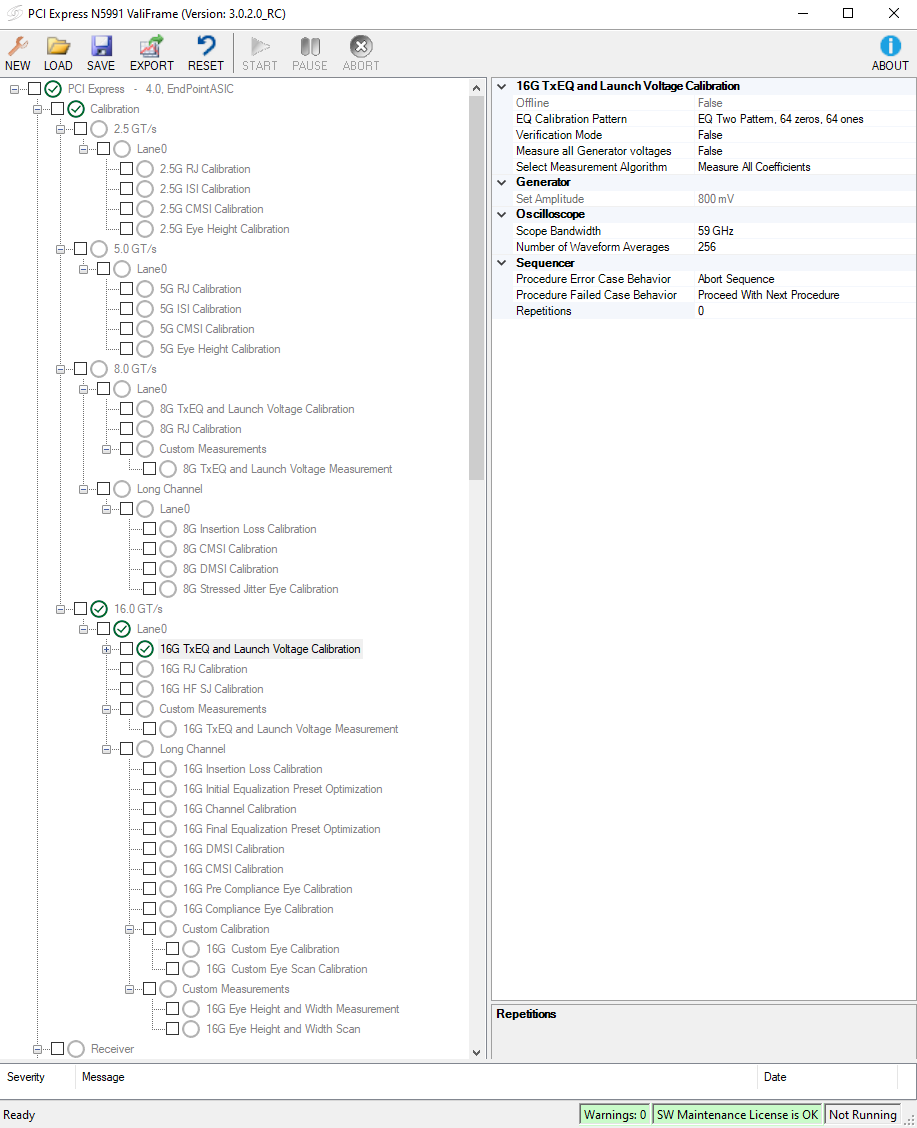Click the START play icon
917x1128 pixels.
click(260, 46)
